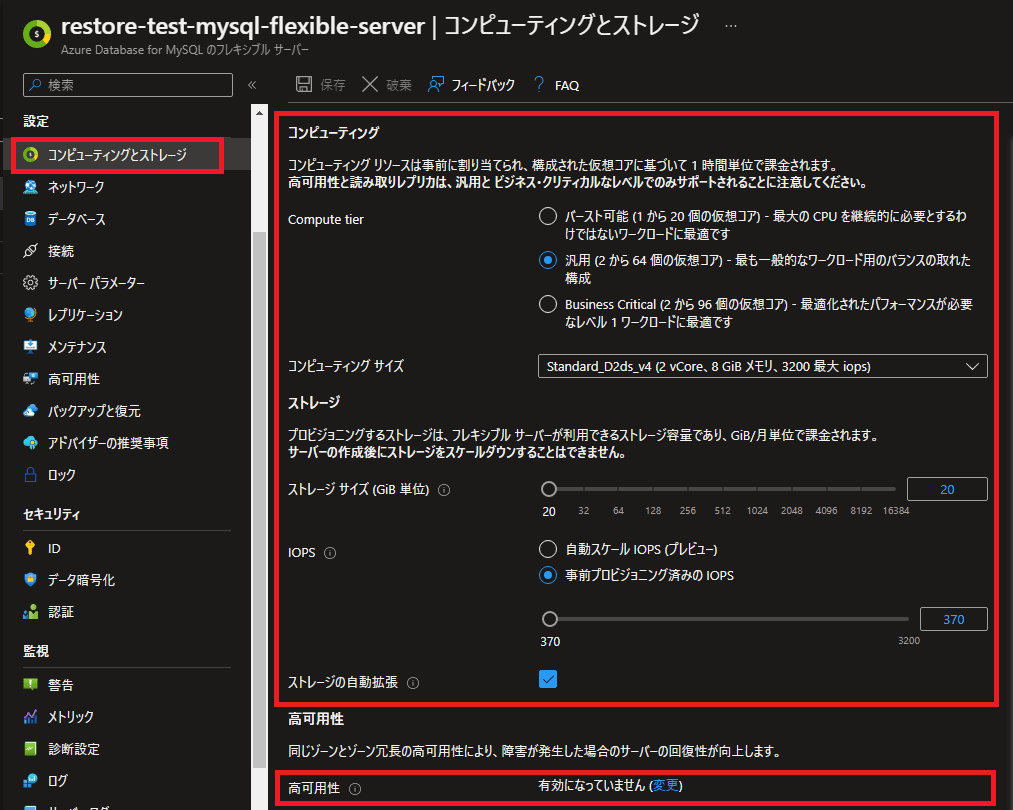The height and width of the screenshot is (810, 1013).
Task: Click the メトリック chart icon
Action: click(30, 716)
